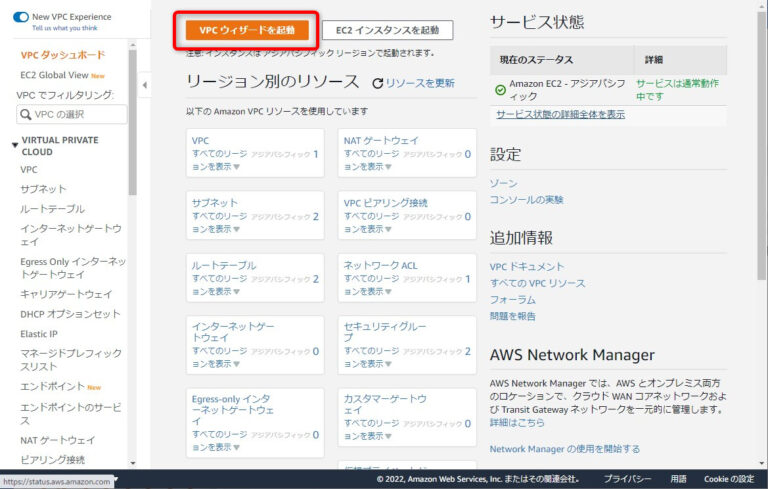
Task: Open NAT ゲートウェイ in the sidebar
Action: coord(57,440)
